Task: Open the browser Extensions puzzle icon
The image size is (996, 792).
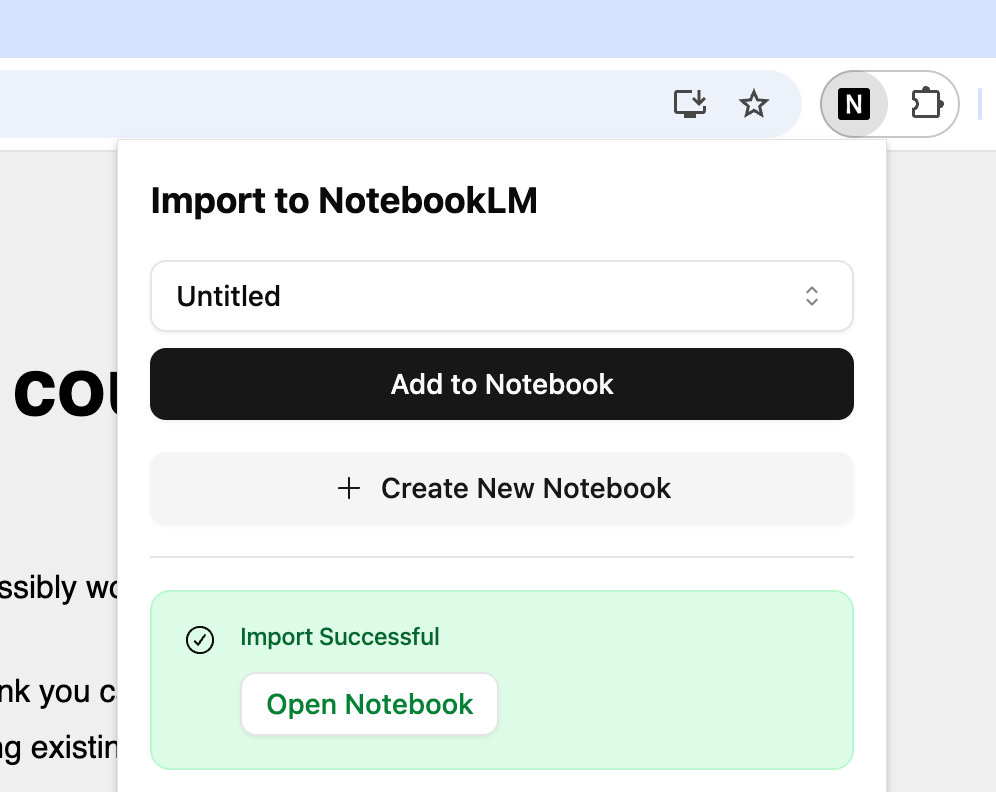Action: [x=927, y=104]
